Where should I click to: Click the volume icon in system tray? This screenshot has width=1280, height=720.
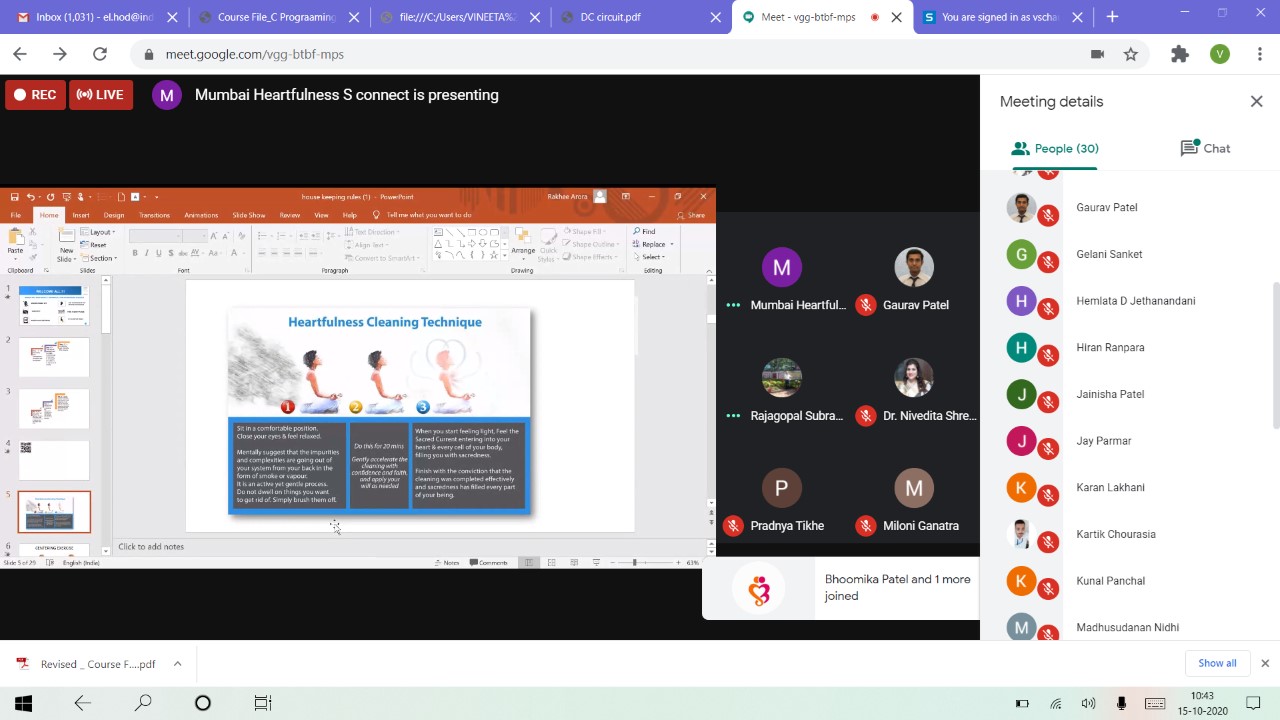[x=1088, y=703]
